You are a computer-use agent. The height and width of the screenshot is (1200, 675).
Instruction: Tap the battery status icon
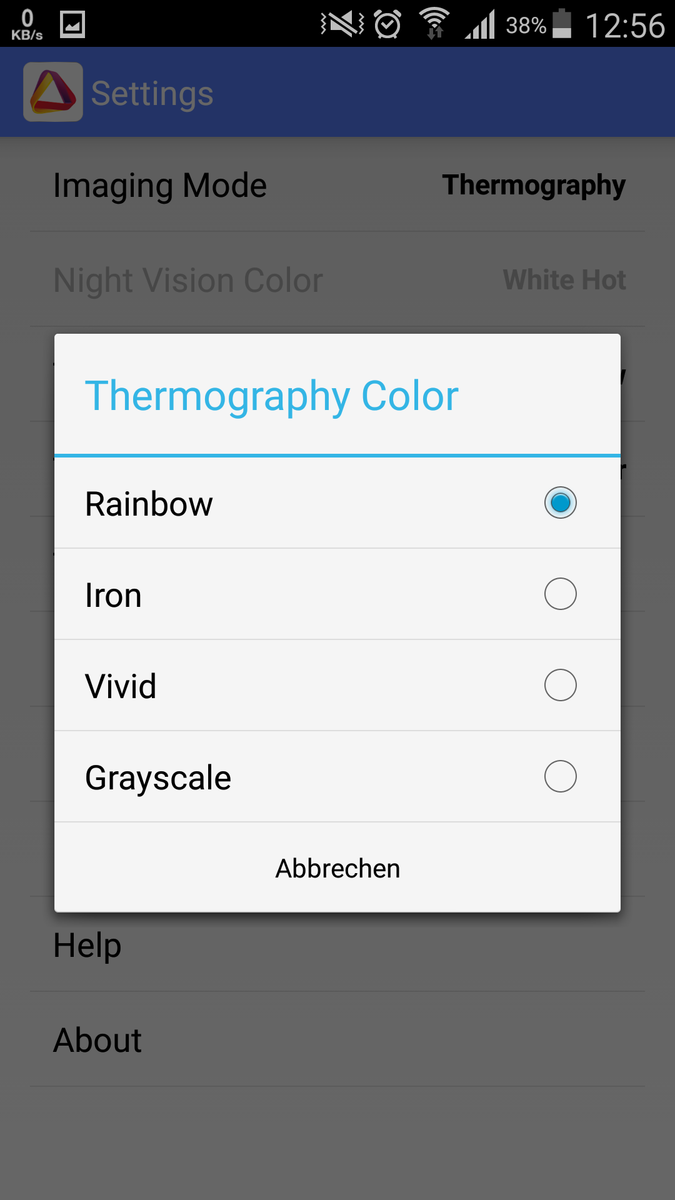(562, 23)
